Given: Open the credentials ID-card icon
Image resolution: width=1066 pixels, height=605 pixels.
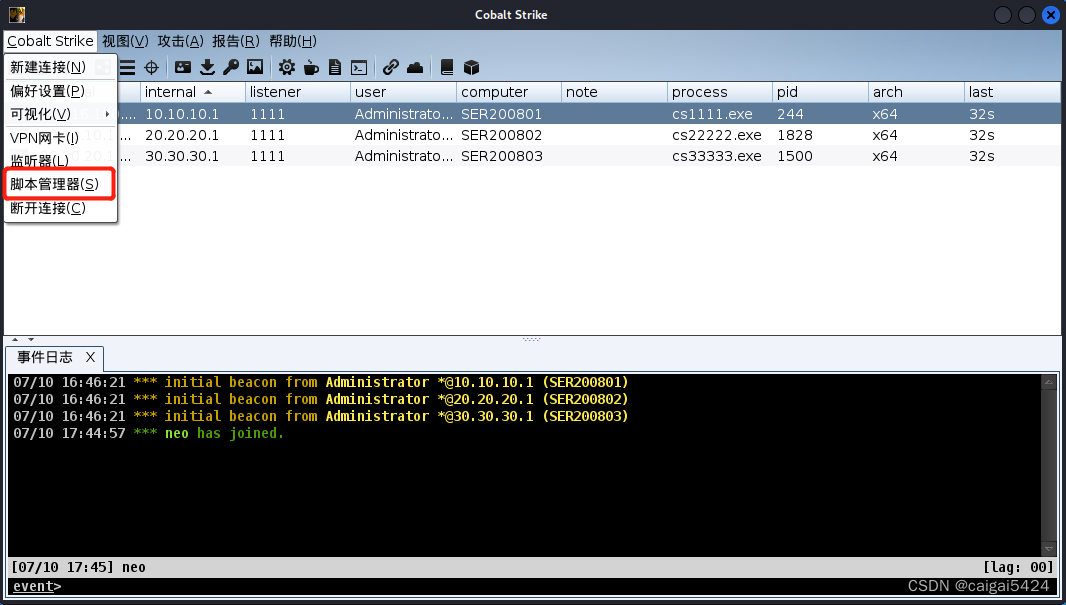Looking at the screenshot, I should coord(183,67).
